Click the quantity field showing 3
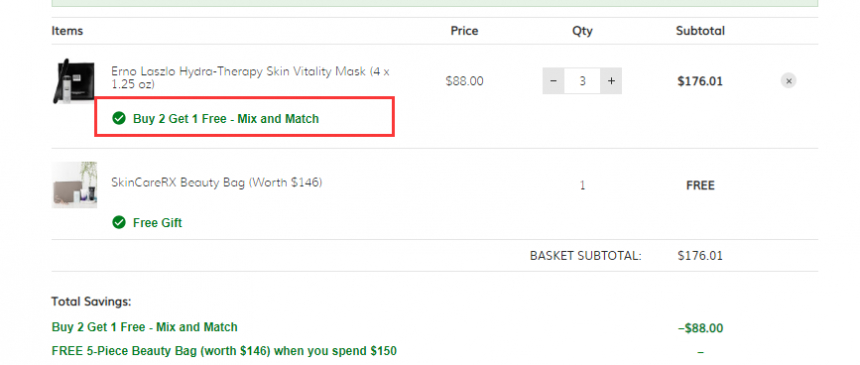The height and width of the screenshot is (365, 860). tap(582, 81)
